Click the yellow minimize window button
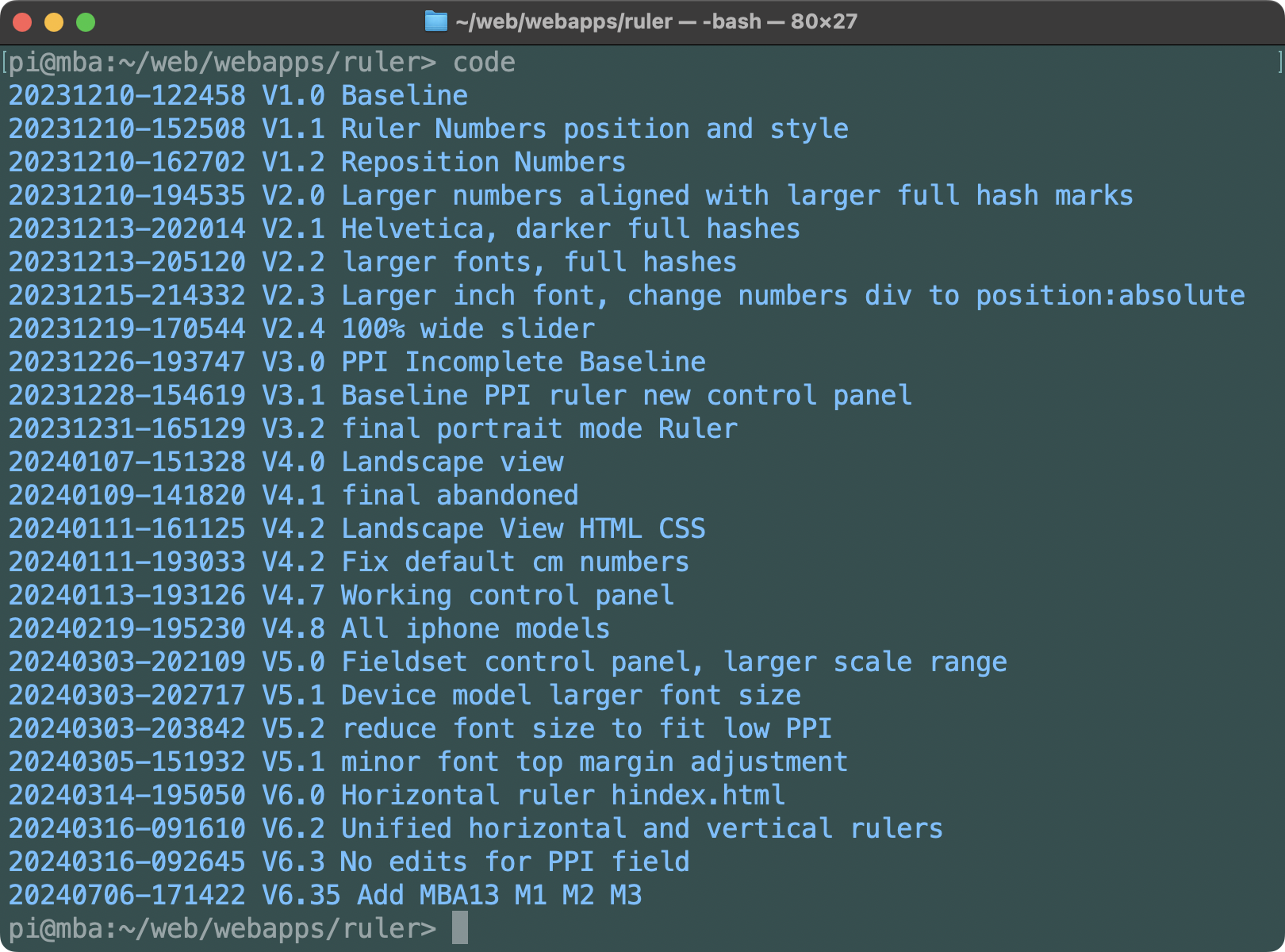 (x=54, y=22)
